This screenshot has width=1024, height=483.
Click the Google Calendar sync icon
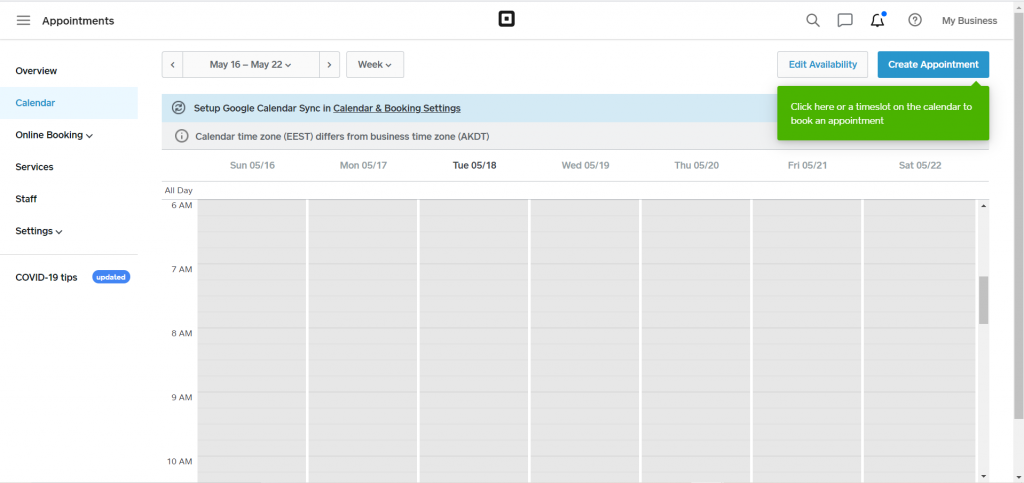pyautogui.click(x=178, y=108)
